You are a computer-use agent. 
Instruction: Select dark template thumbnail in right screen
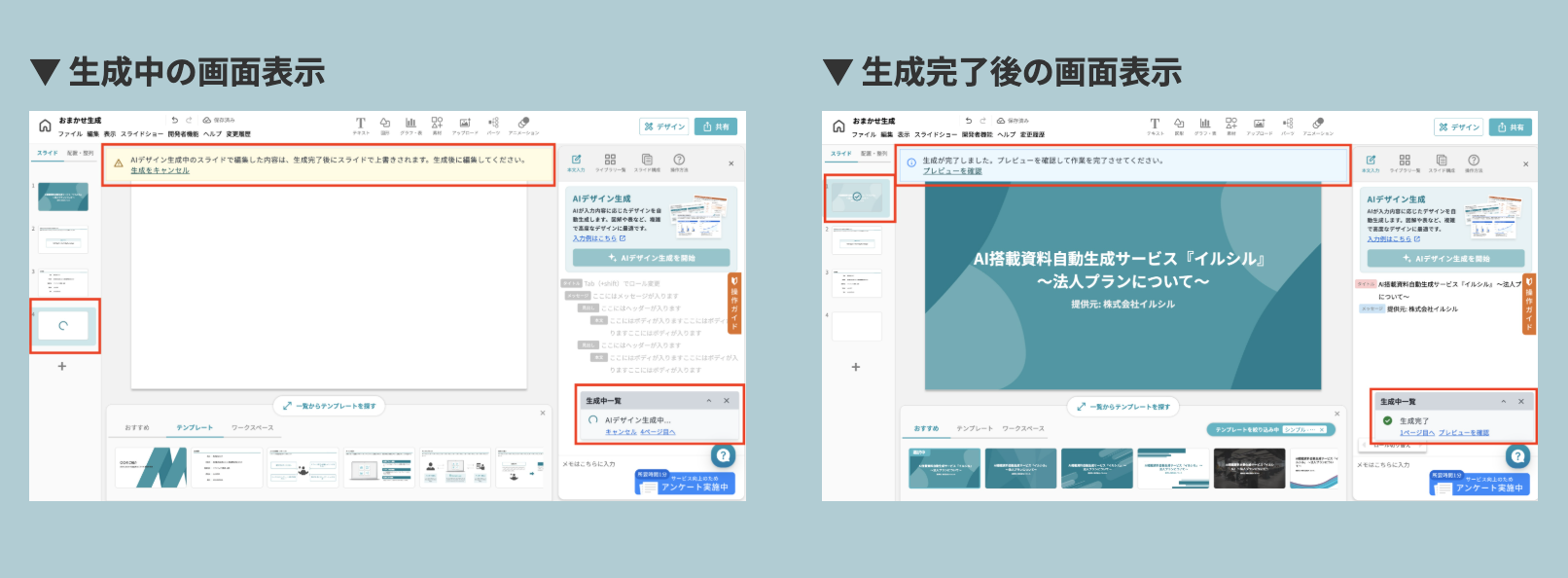[x=1249, y=468]
